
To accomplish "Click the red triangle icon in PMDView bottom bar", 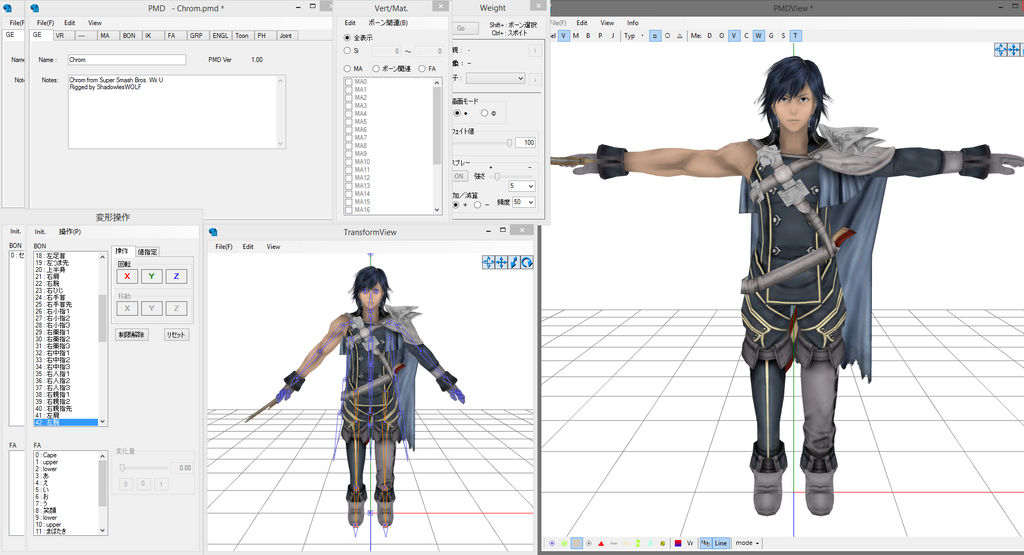I will click(x=601, y=543).
